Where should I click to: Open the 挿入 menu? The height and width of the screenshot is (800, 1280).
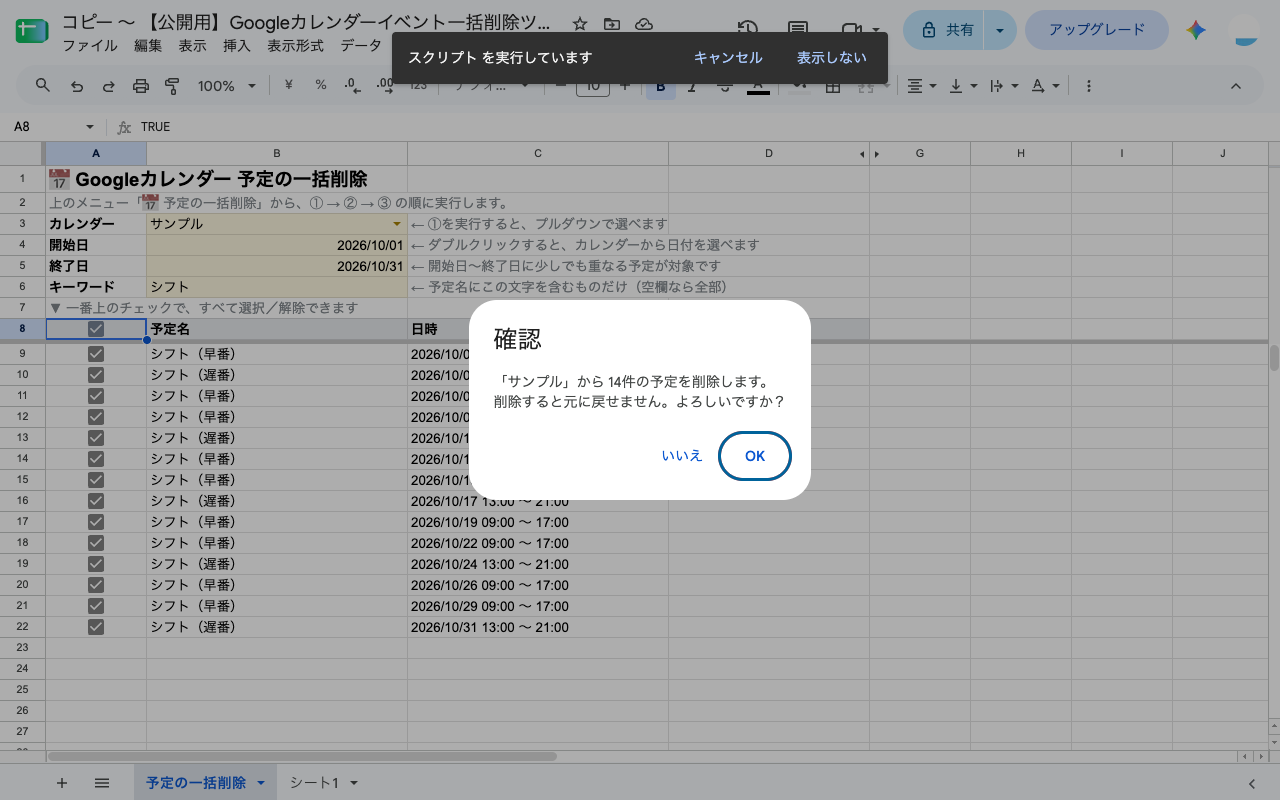click(237, 46)
